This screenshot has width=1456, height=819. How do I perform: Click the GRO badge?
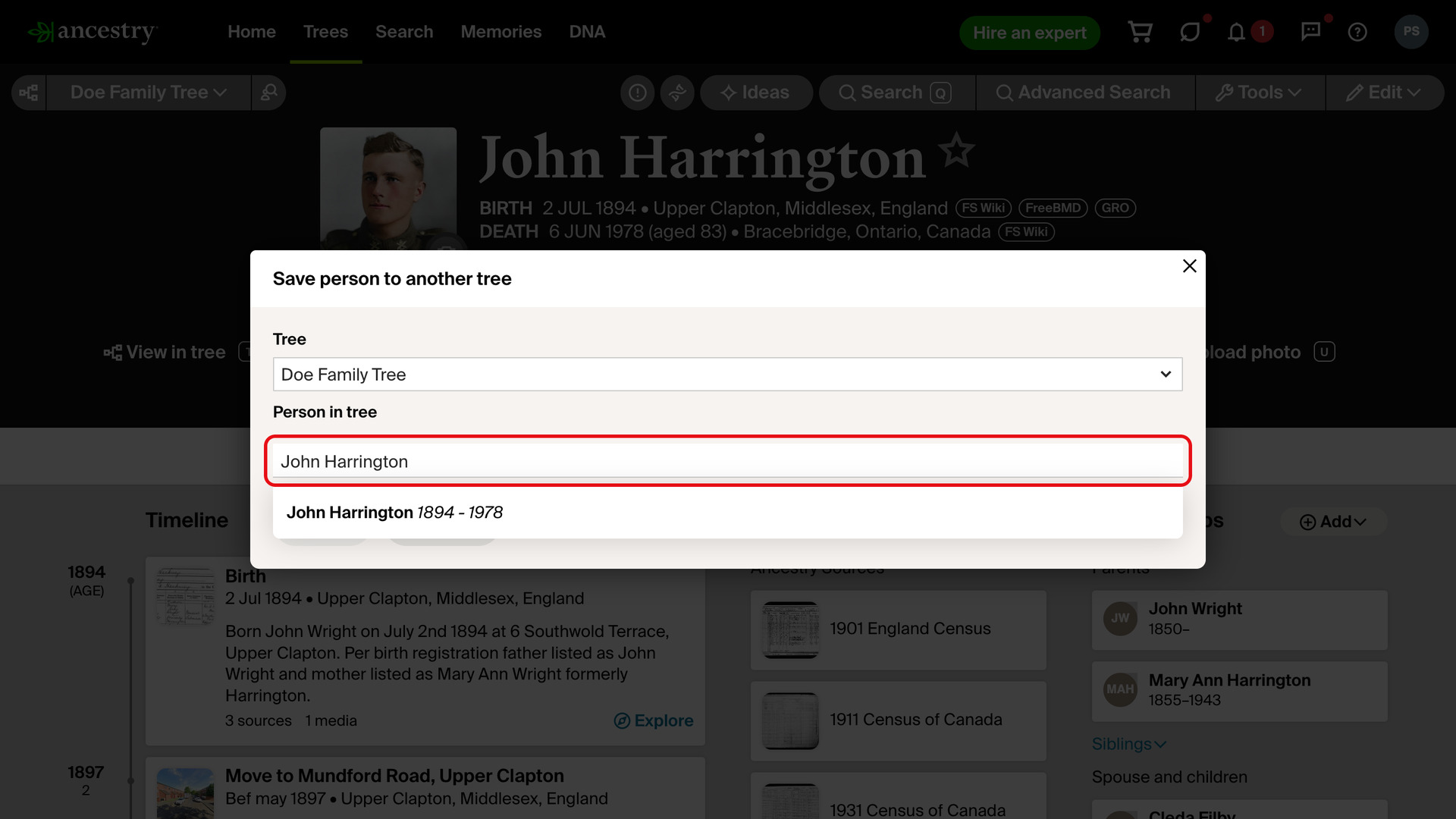point(1115,208)
